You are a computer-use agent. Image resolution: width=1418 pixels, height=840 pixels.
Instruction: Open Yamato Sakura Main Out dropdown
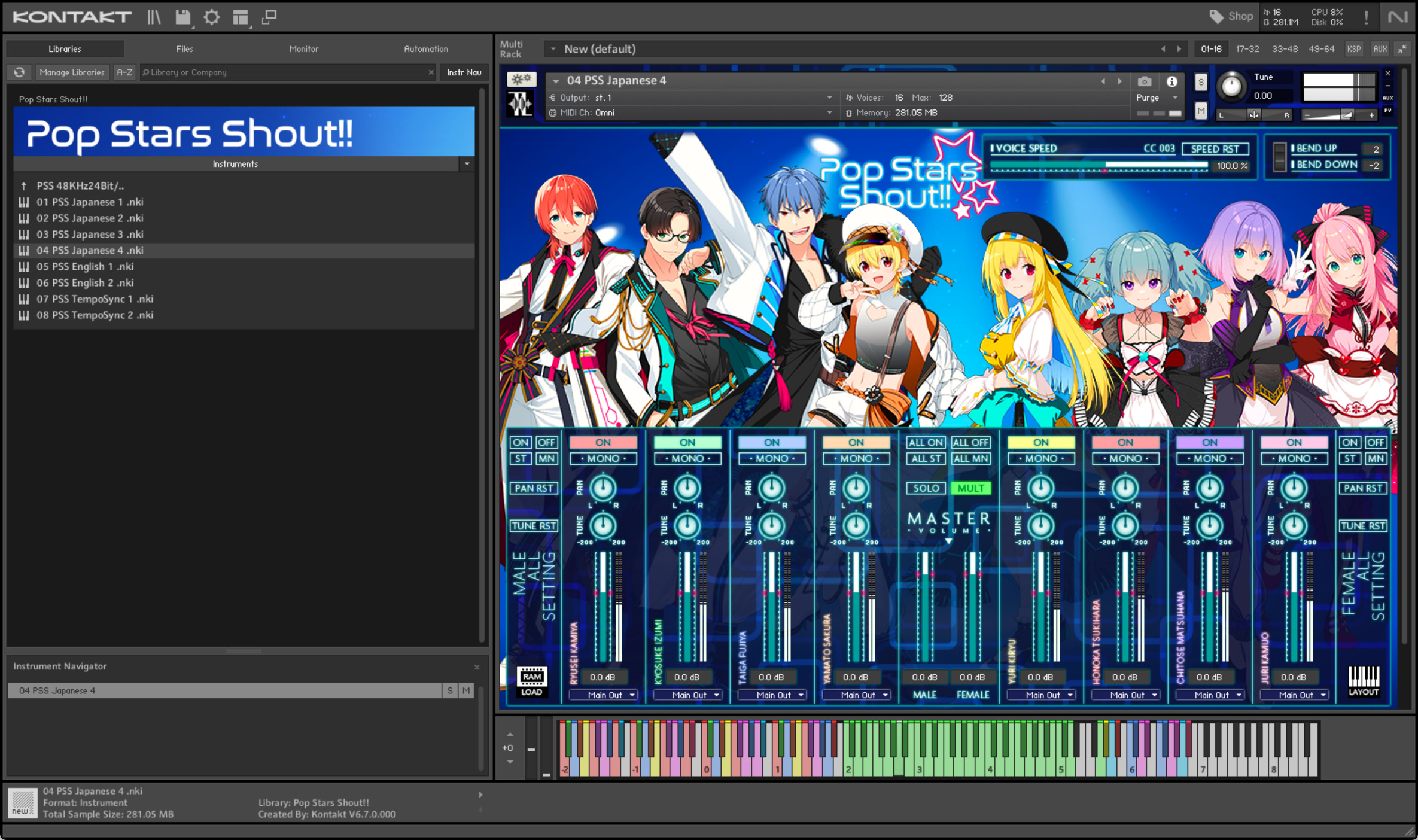click(856, 695)
